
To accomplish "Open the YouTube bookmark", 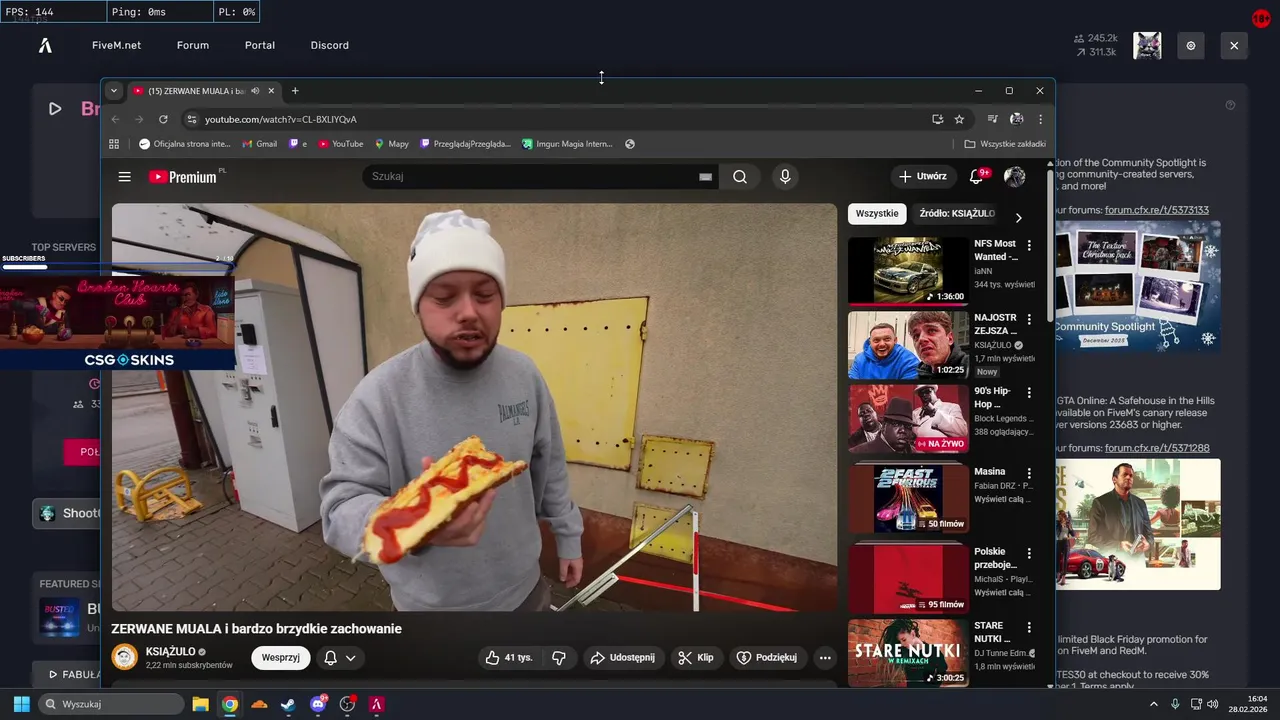I will (340, 144).
